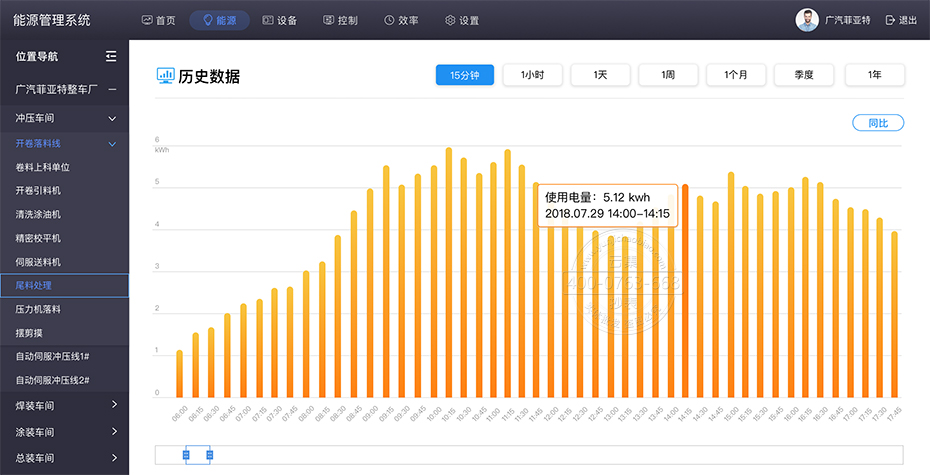
Task: Click the 历史数据 monitor icon
Action: pyautogui.click(x=165, y=75)
